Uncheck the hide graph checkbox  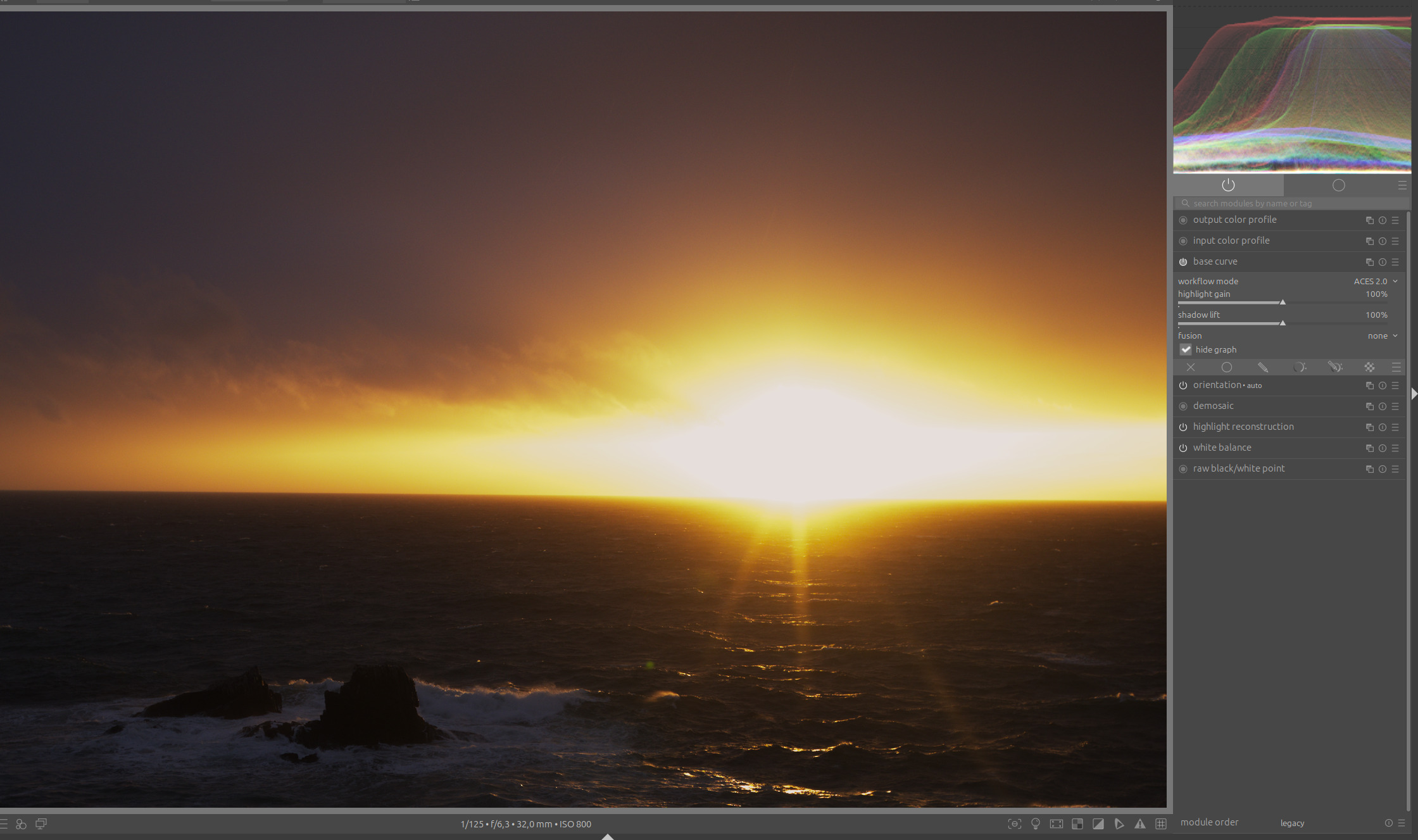[x=1186, y=349]
